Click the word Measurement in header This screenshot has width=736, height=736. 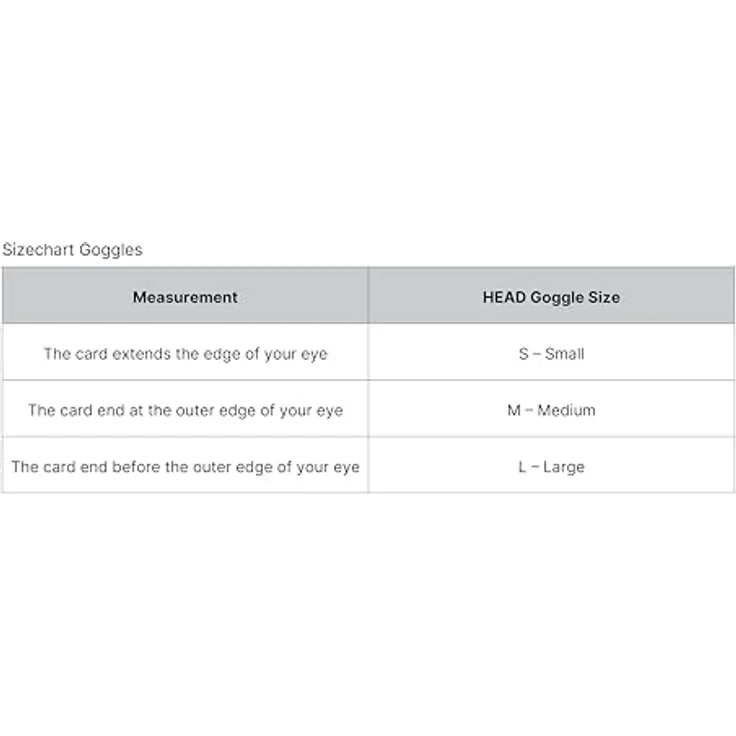185,297
